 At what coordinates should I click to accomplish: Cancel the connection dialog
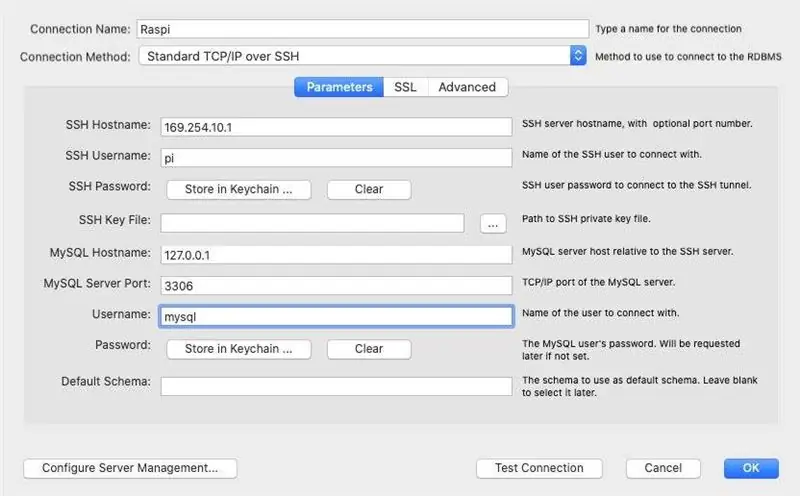(x=663, y=468)
